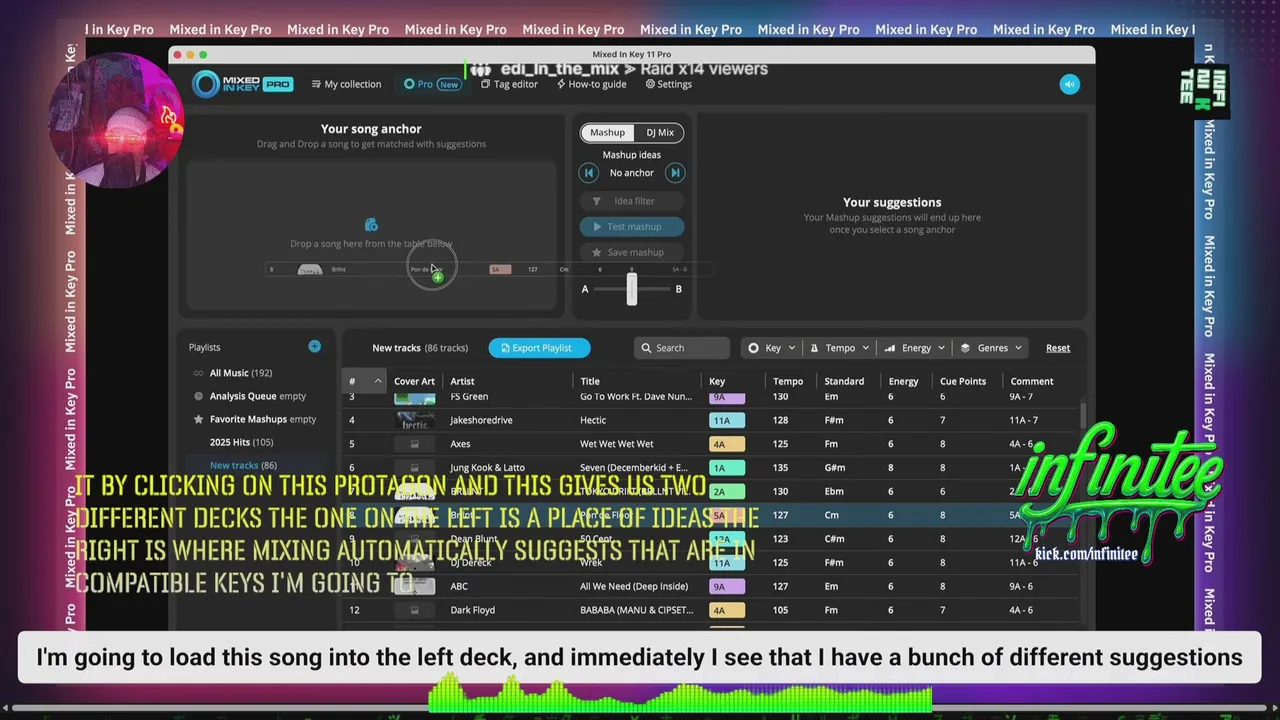Go to next mashup idea
Image resolution: width=1280 pixels, height=720 pixels.
[675, 173]
